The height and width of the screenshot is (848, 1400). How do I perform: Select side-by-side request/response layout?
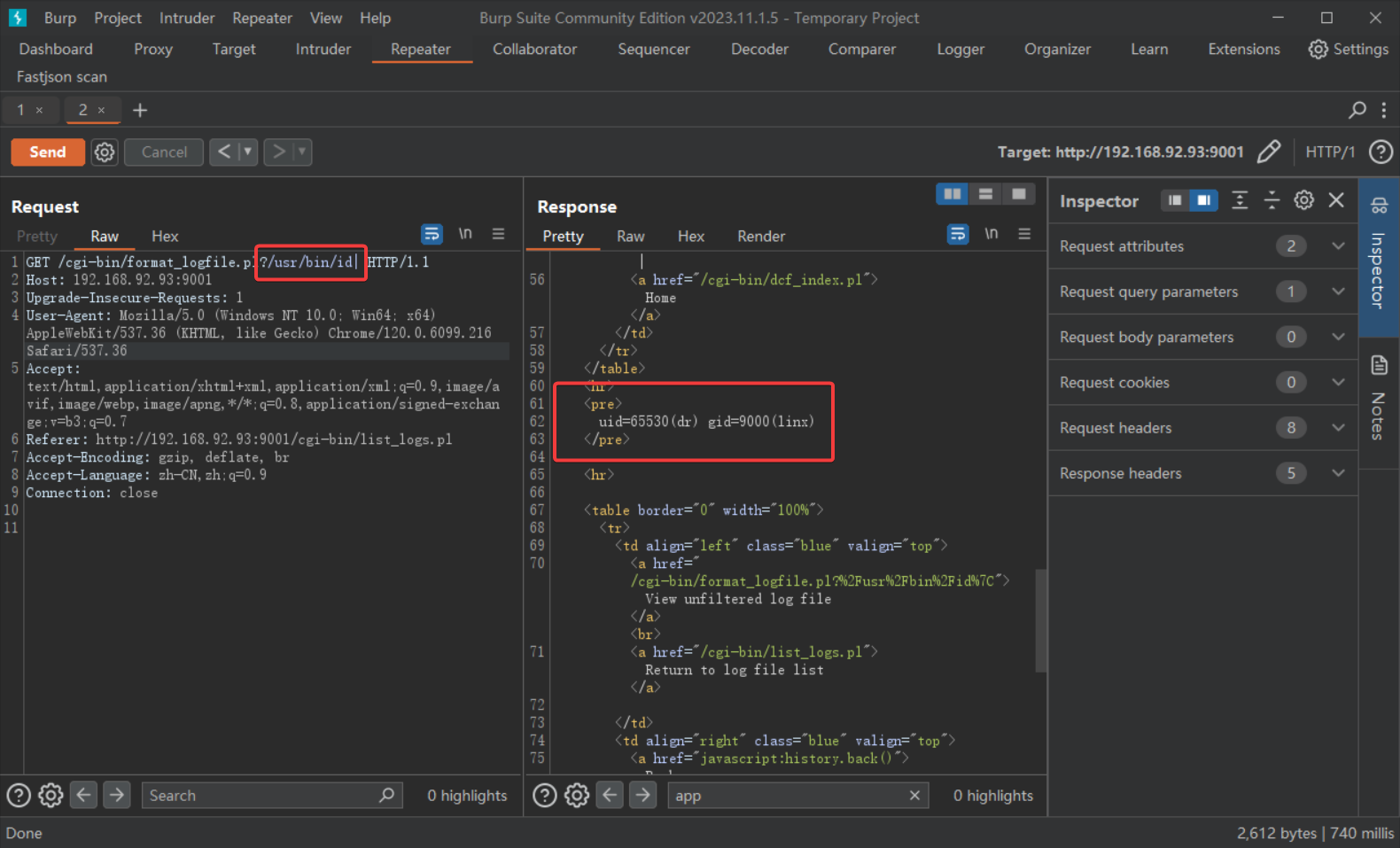click(953, 194)
